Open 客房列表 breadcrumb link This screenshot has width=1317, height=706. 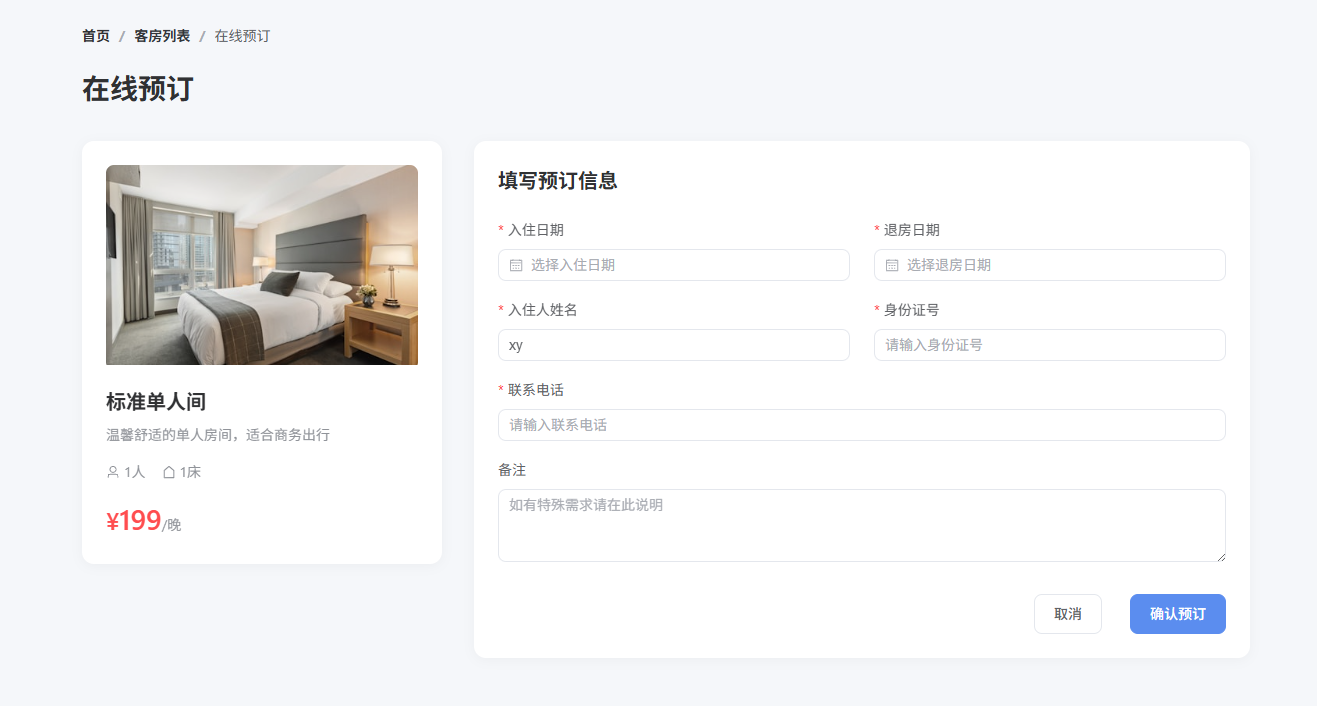pos(162,36)
